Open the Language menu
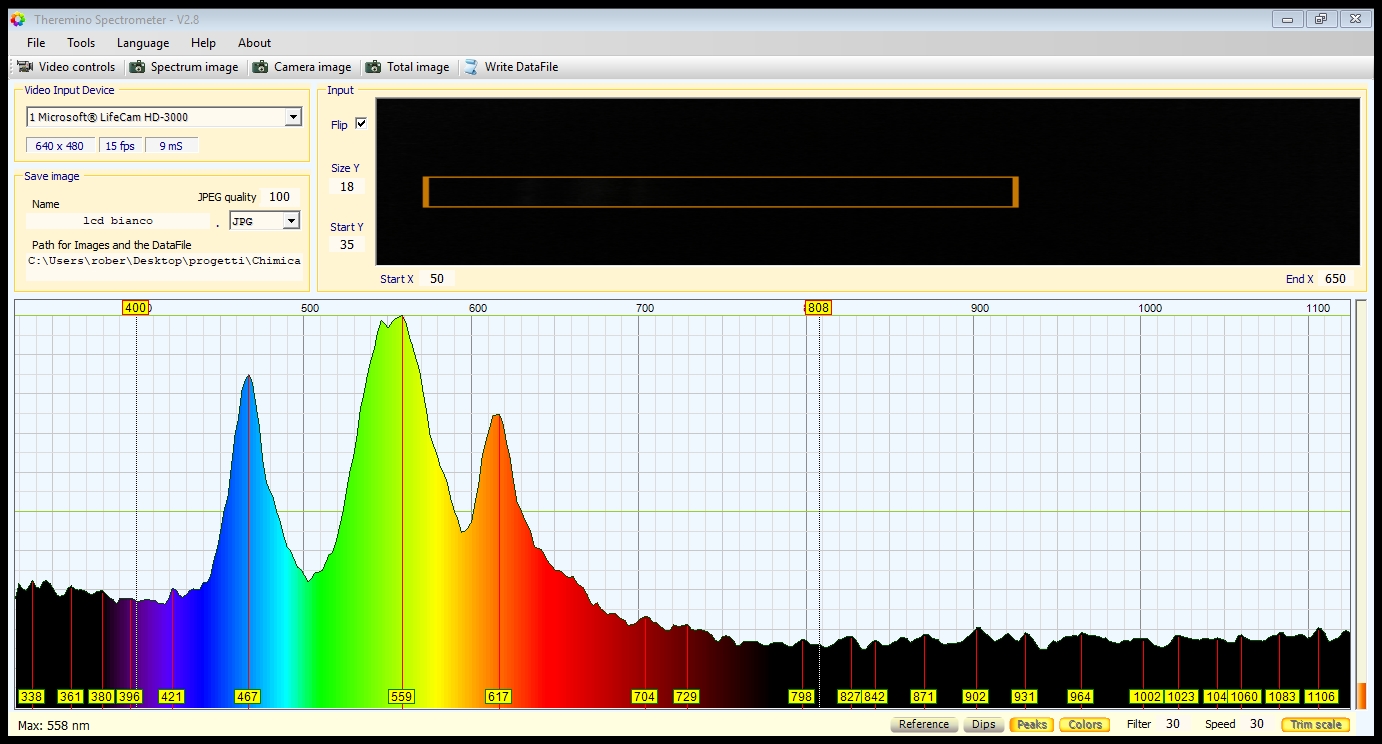1382x744 pixels. [143, 43]
